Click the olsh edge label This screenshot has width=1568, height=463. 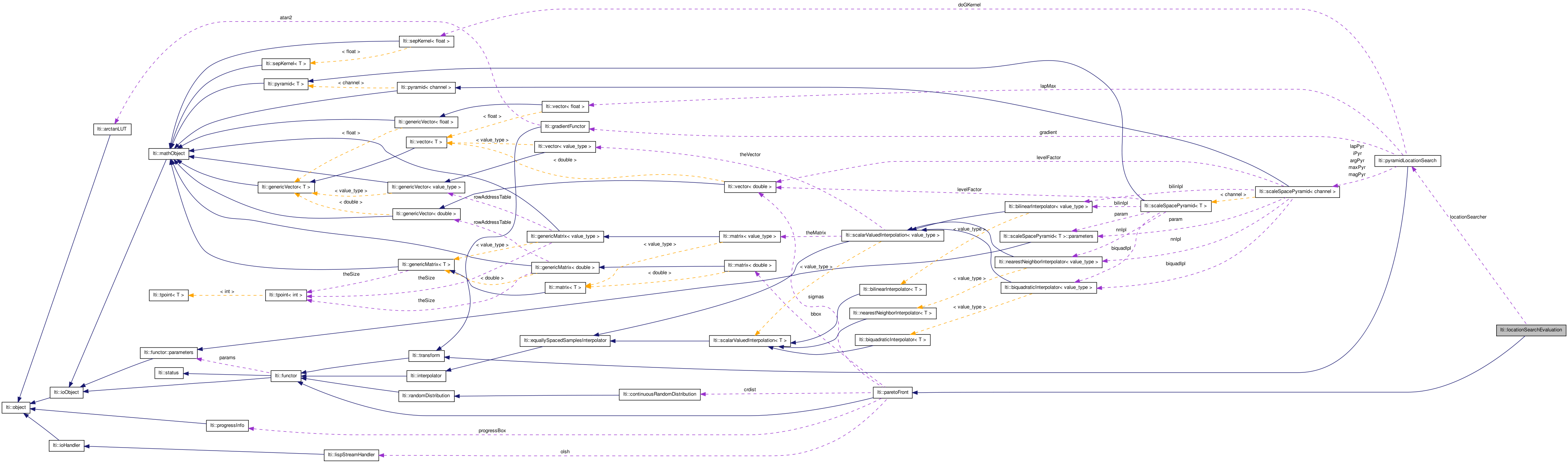coord(565,452)
